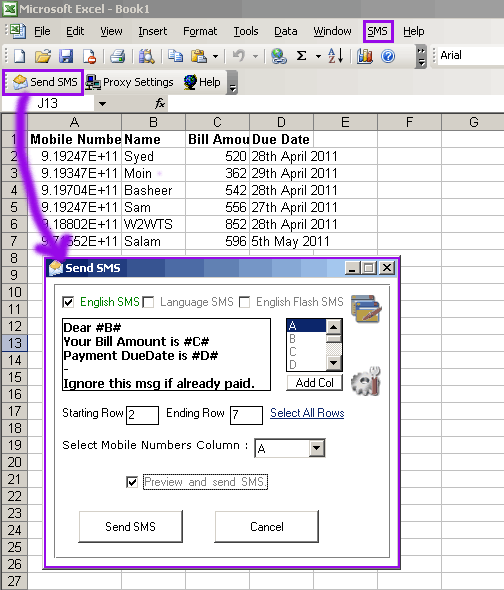Click the Permission document icon

89,56
